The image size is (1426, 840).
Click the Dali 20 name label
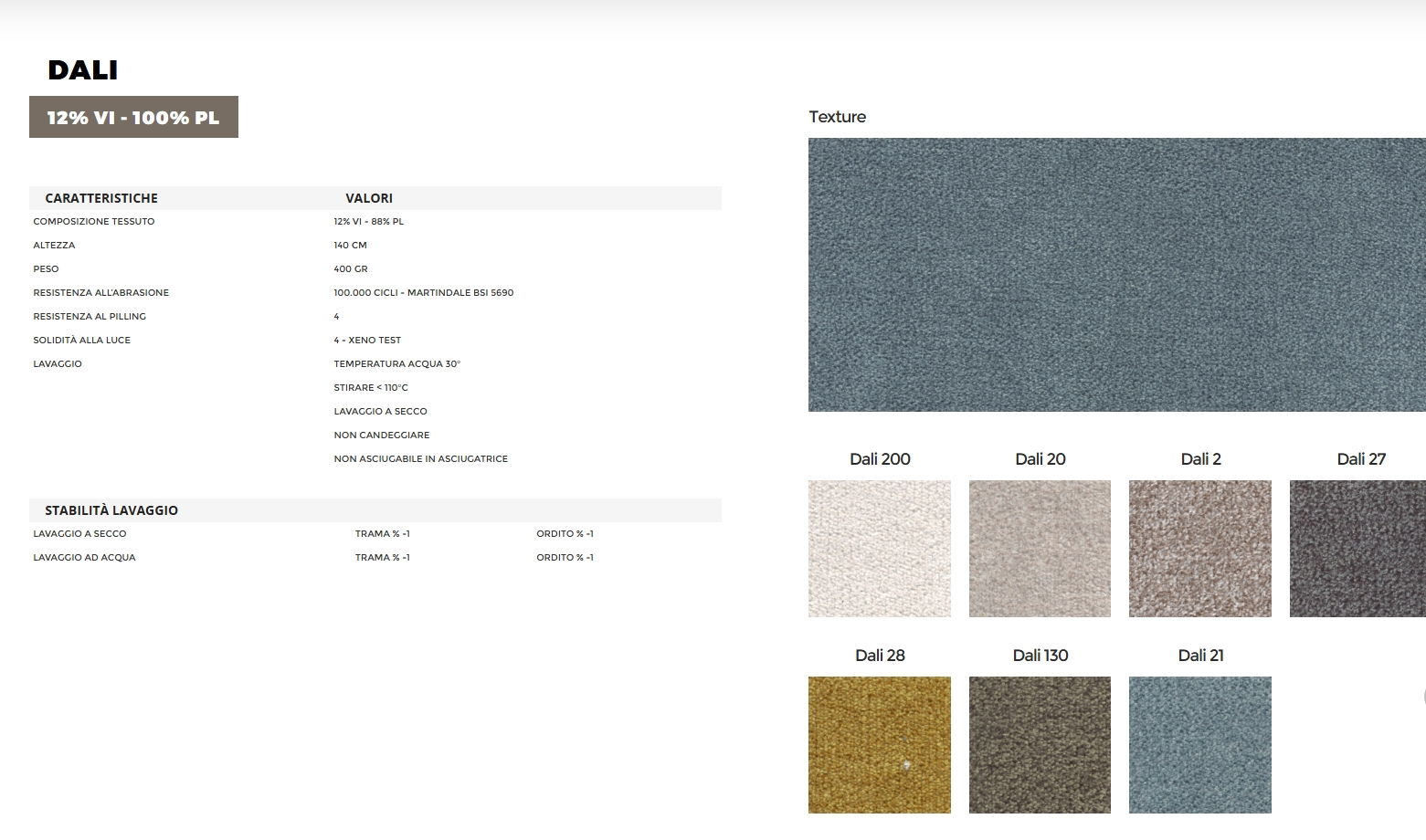tap(1040, 459)
